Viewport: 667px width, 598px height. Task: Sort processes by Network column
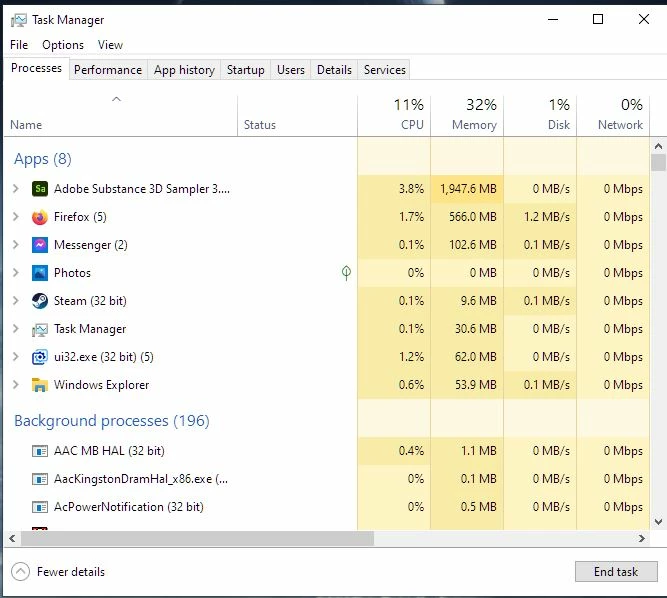pyautogui.click(x=613, y=116)
